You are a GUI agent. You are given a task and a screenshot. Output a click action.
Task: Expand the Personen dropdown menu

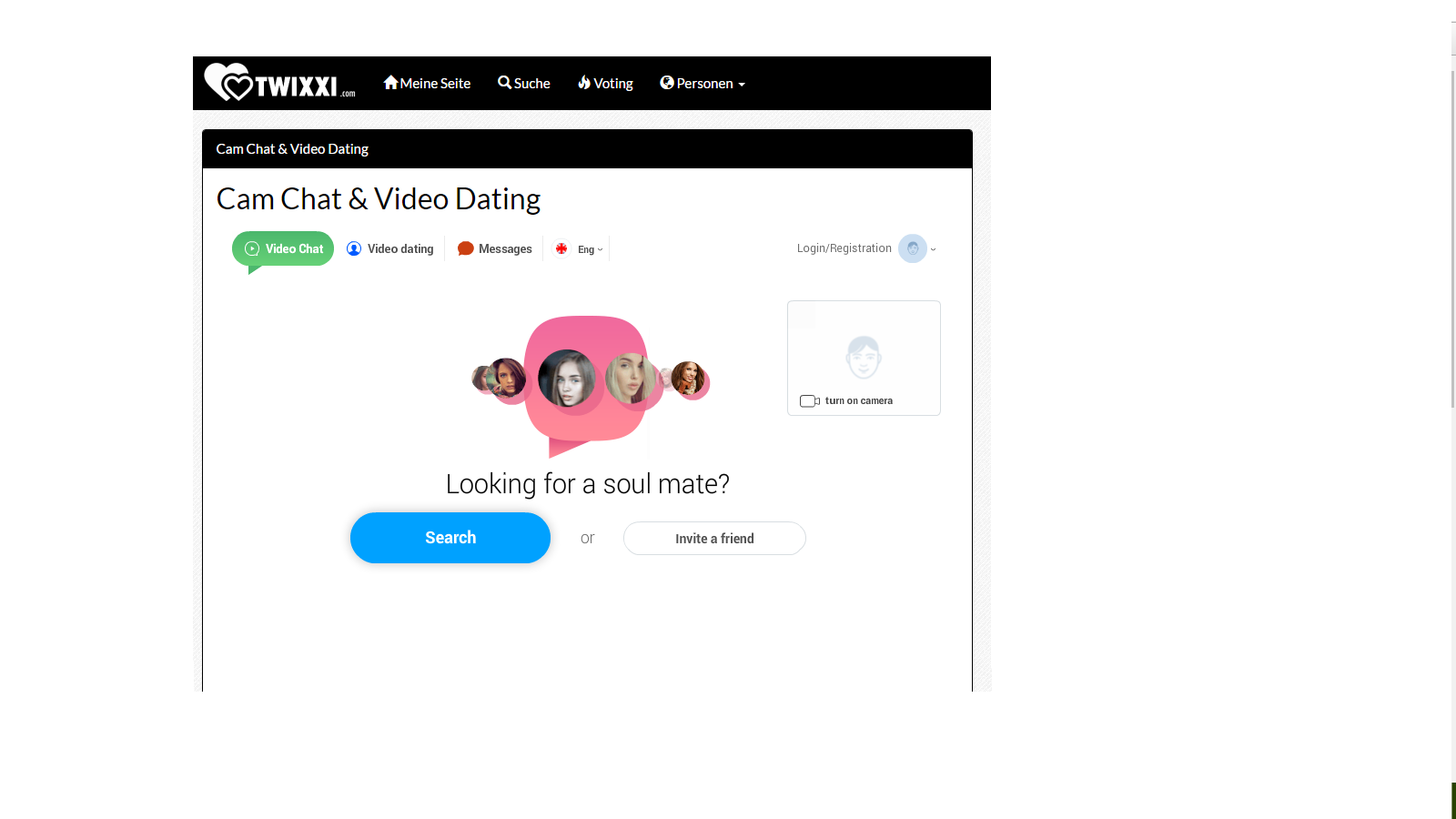pyautogui.click(x=703, y=83)
